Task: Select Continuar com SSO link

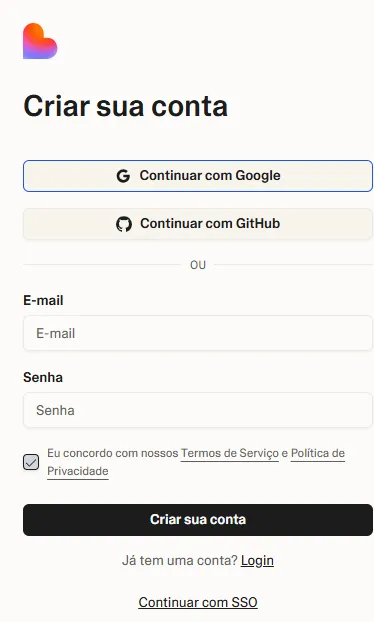Action: pyautogui.click(x=198, y=602)
